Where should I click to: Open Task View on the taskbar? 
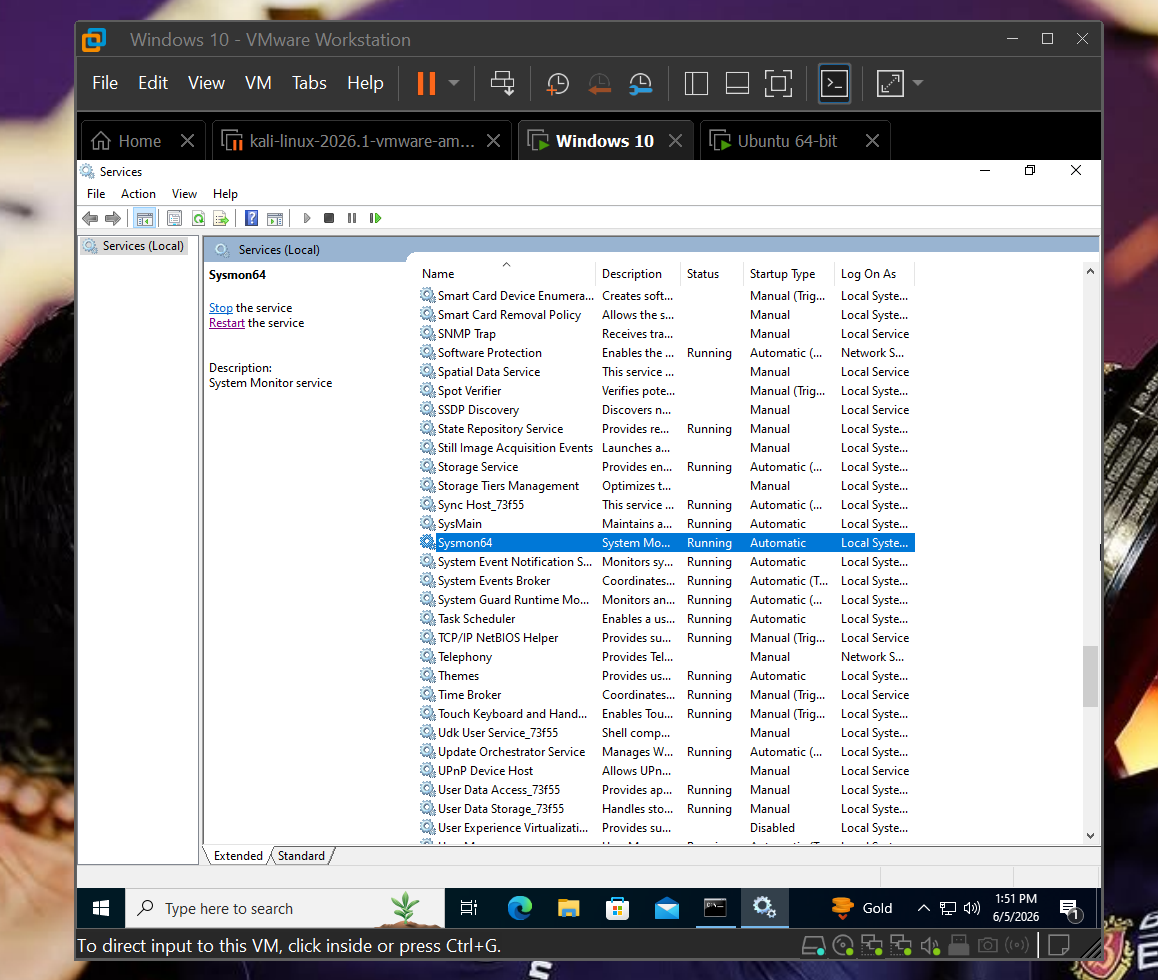[469, 908]
